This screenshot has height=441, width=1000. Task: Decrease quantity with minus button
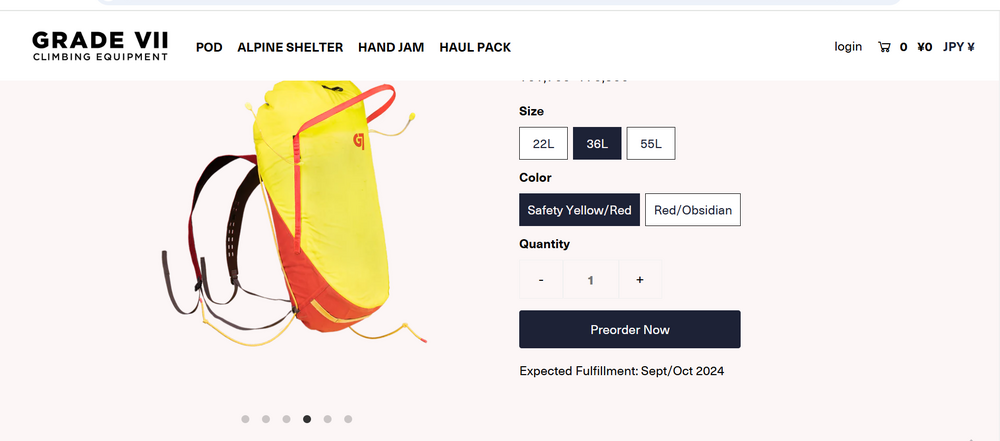541,280
